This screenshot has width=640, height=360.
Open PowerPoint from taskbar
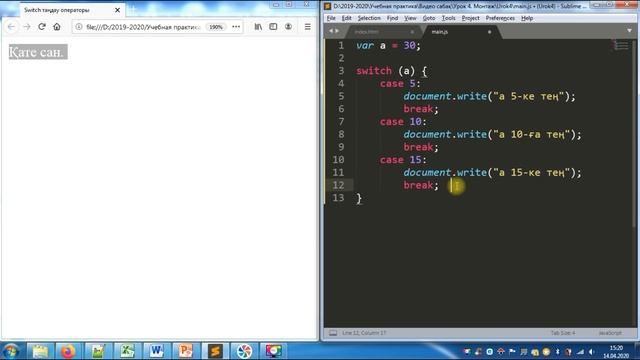click(185, 351)
